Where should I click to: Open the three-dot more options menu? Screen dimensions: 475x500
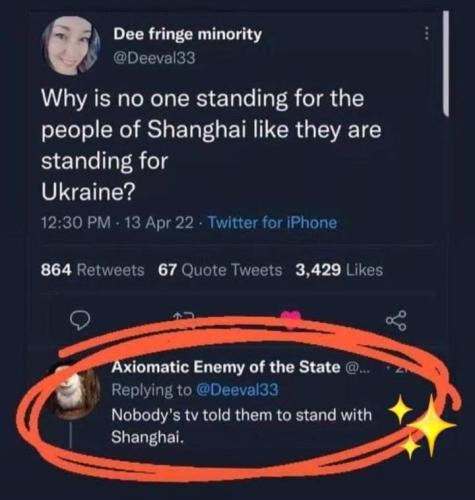point(426,34)
